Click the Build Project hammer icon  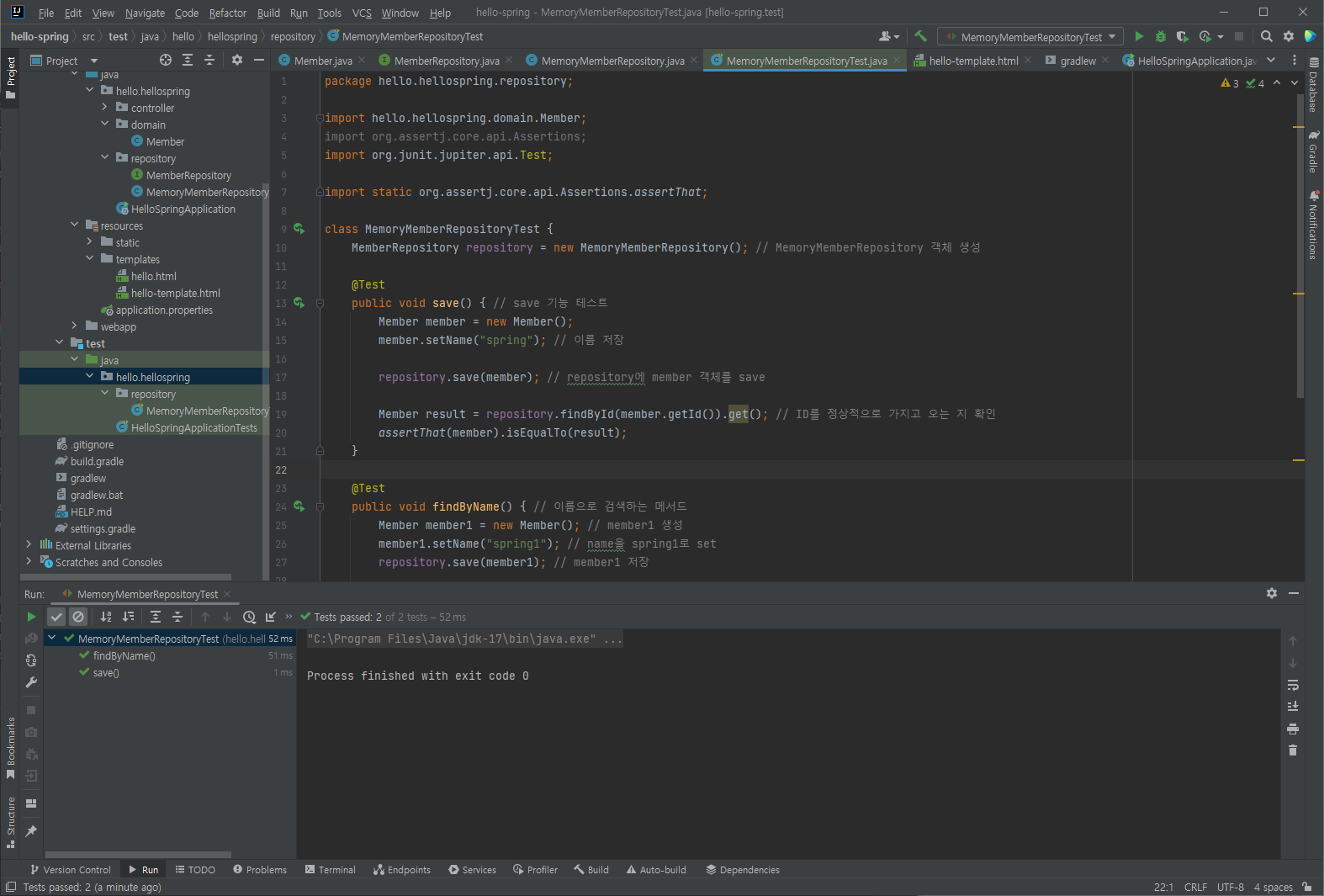(x=920, y=36)
